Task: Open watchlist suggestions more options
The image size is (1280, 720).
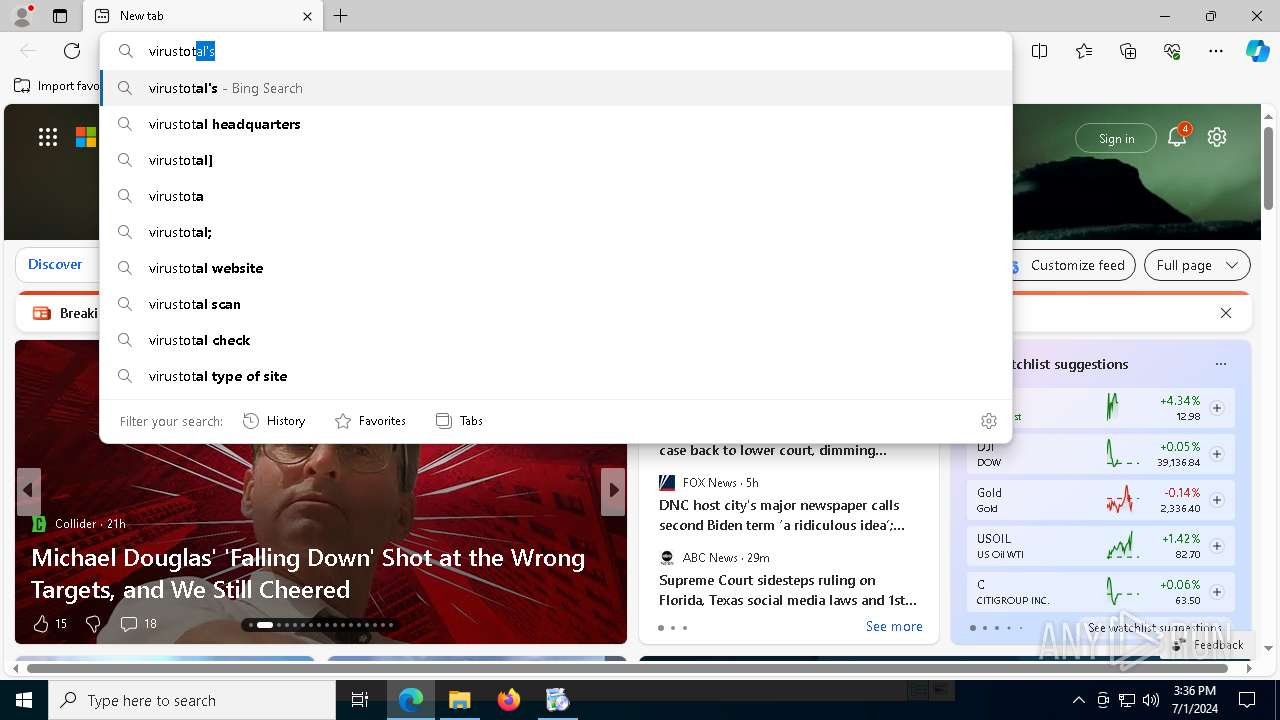Action: (1221, 364)
